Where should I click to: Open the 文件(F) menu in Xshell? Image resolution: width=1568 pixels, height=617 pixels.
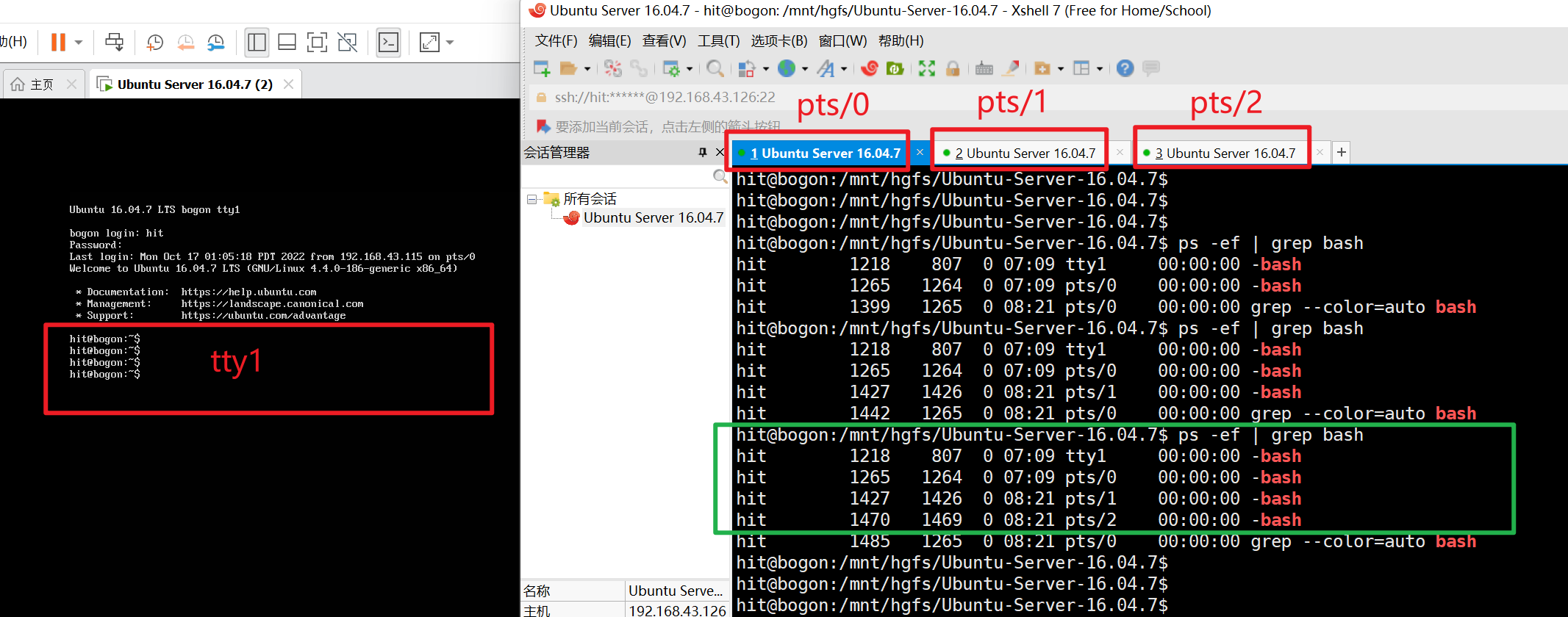click(556, 41)
